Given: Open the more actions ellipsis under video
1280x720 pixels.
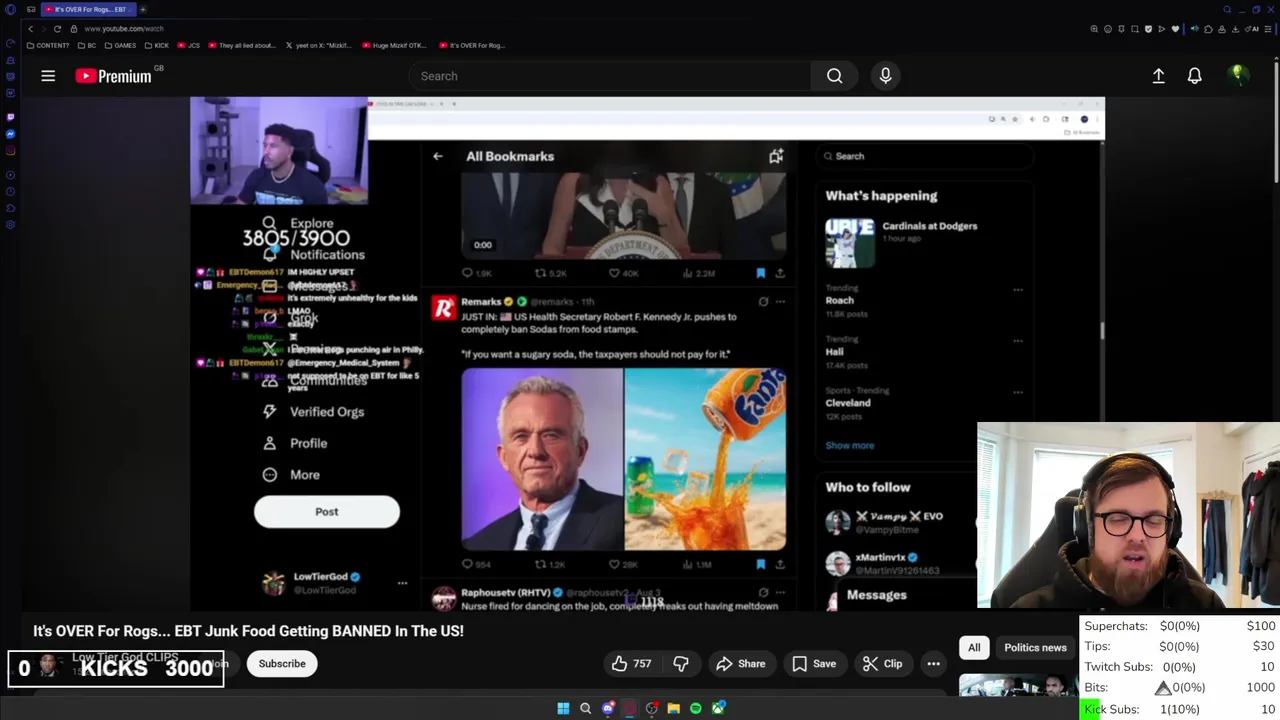Looking at the screenshot, I should pyautogui.click(x=933, y=664).
